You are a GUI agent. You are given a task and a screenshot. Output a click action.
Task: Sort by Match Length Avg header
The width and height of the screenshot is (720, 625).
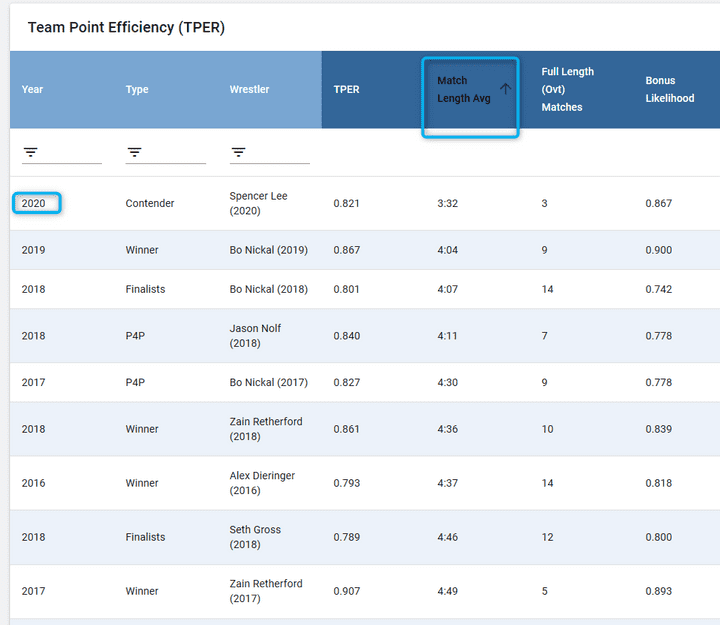463,89
